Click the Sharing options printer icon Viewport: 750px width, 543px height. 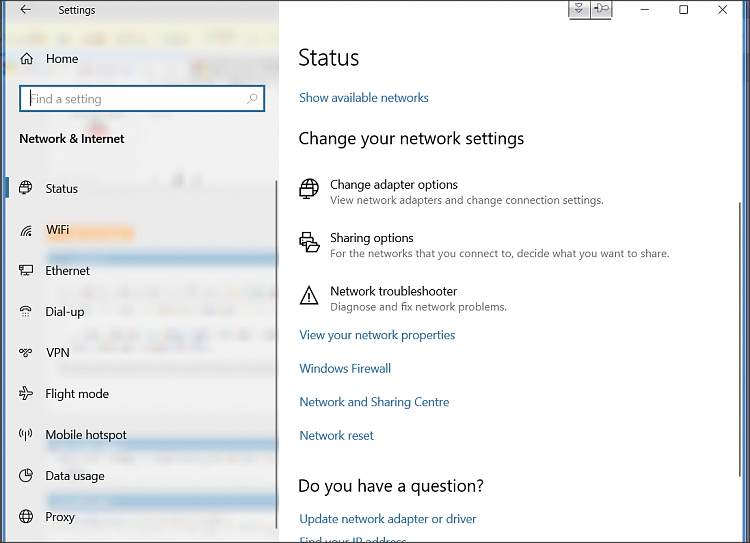point(309,242)
